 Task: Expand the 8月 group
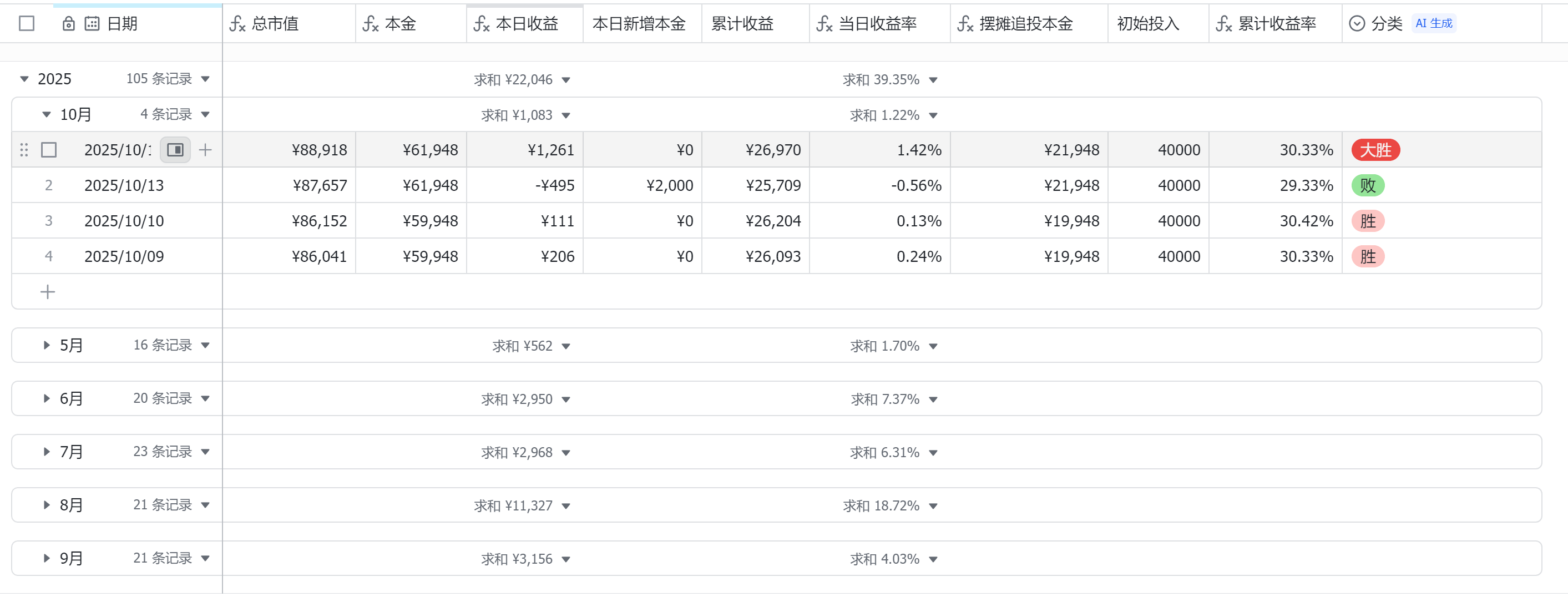tap(46, 505)
